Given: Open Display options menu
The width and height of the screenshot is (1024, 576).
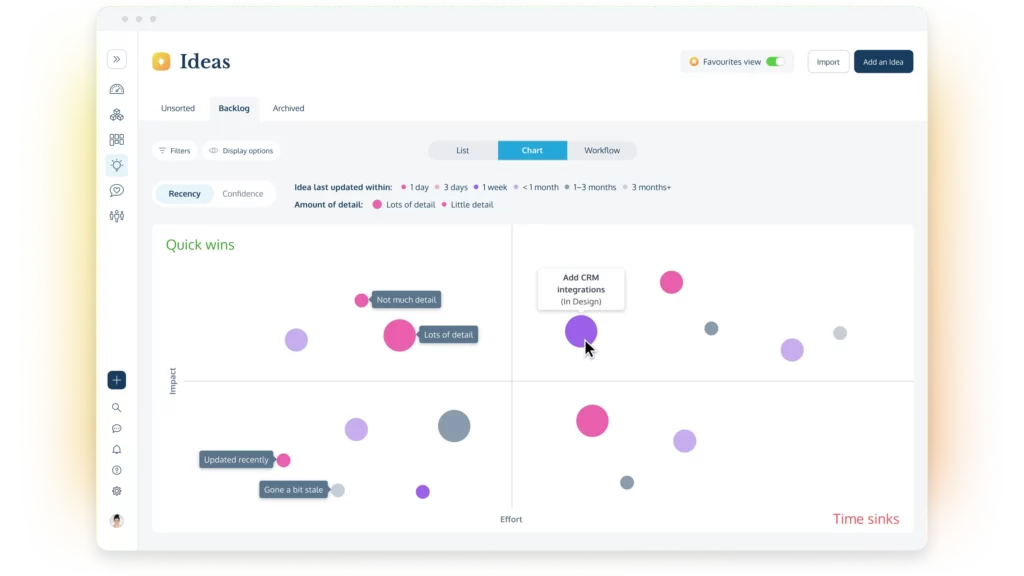Looking at the screenshot, I should (241, 151).
